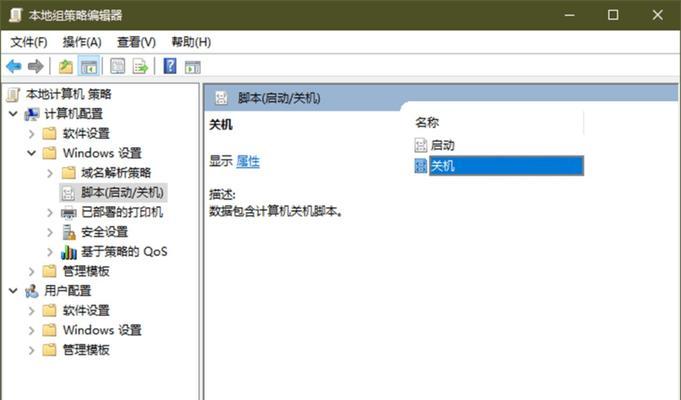Select the 启动 item in the list
The image size is (681, 400).
[x=443, y=145]
